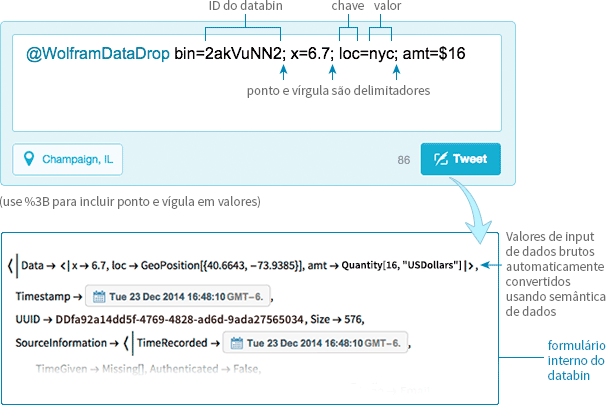This screenshot has height=405, width=609.
Task: Click the "x=6.7;" tweet text
Action: click(x=312, y=54)
